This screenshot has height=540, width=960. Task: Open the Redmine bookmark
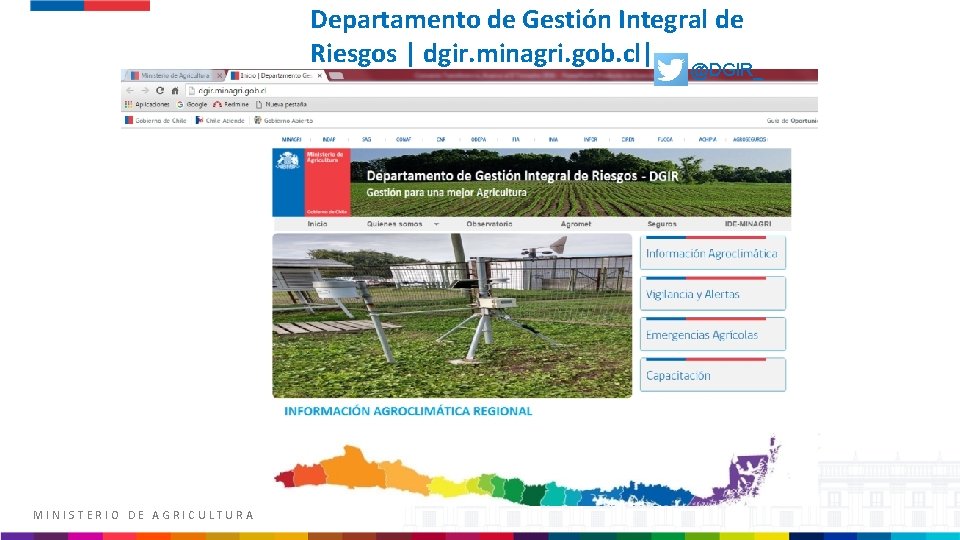point(231,105)
